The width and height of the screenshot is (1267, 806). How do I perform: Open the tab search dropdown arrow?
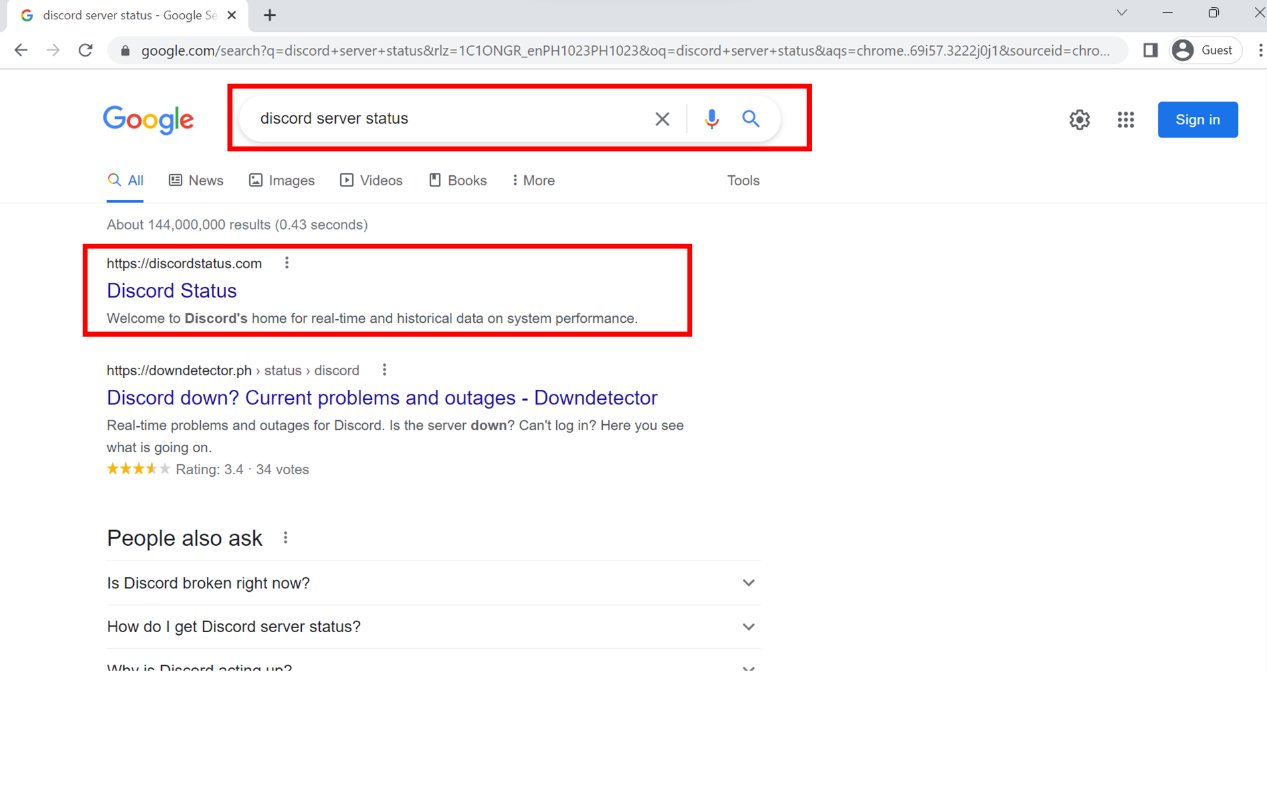[x=1121, y=13]
